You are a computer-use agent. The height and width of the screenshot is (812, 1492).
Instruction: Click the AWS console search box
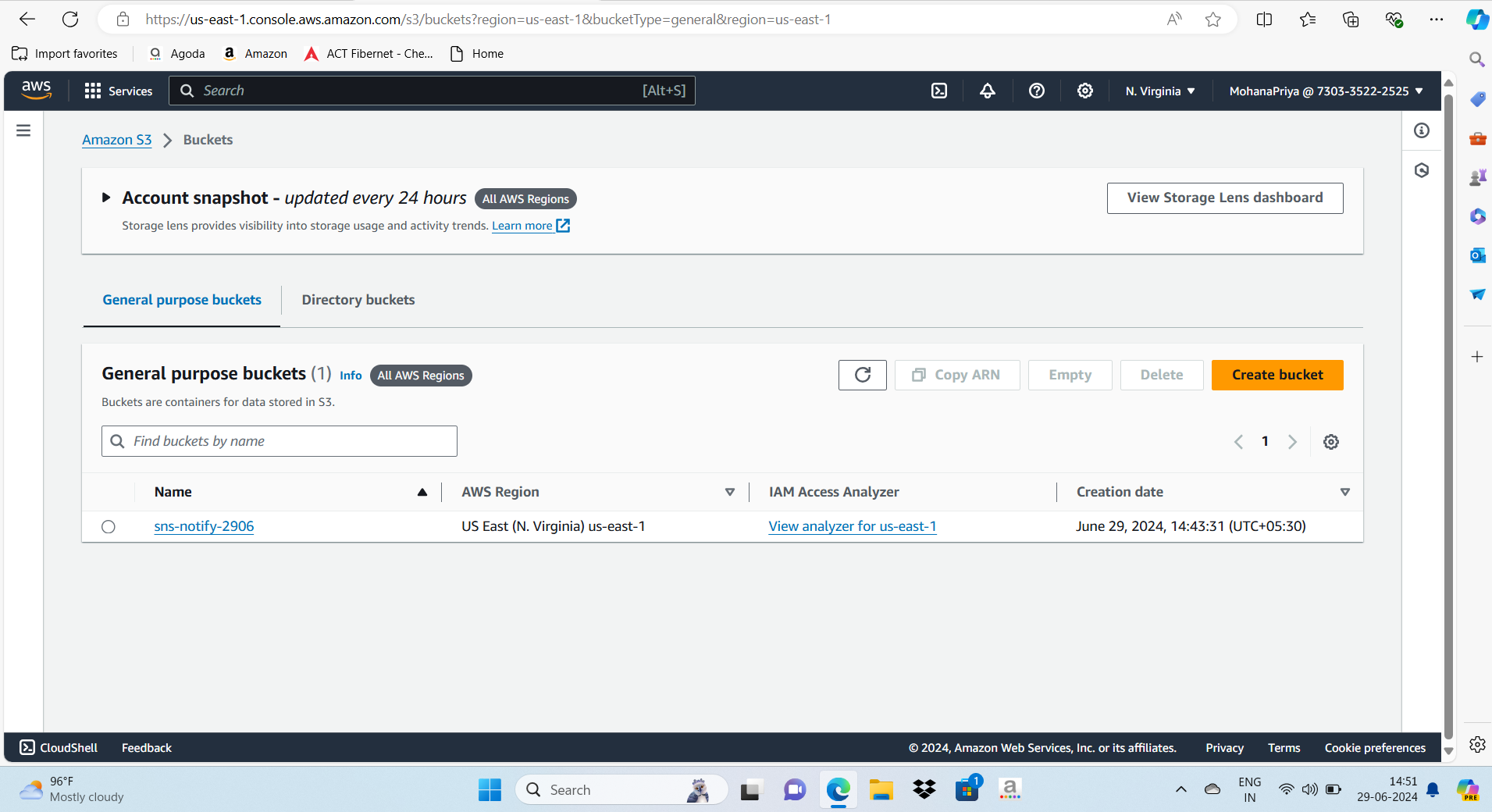pyautogui.click(x=433, y=91)
